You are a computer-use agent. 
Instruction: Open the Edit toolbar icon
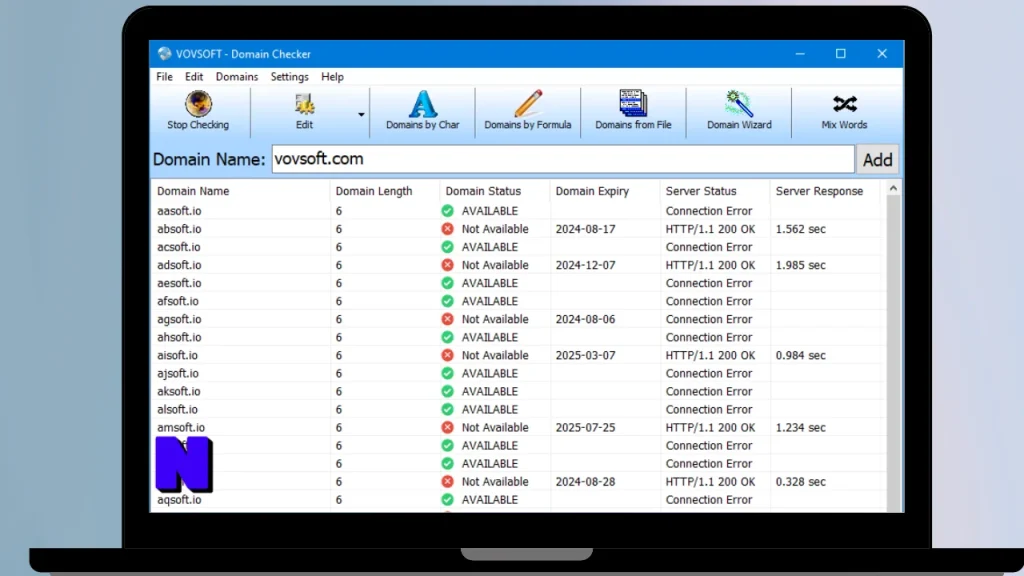point(304,103)
